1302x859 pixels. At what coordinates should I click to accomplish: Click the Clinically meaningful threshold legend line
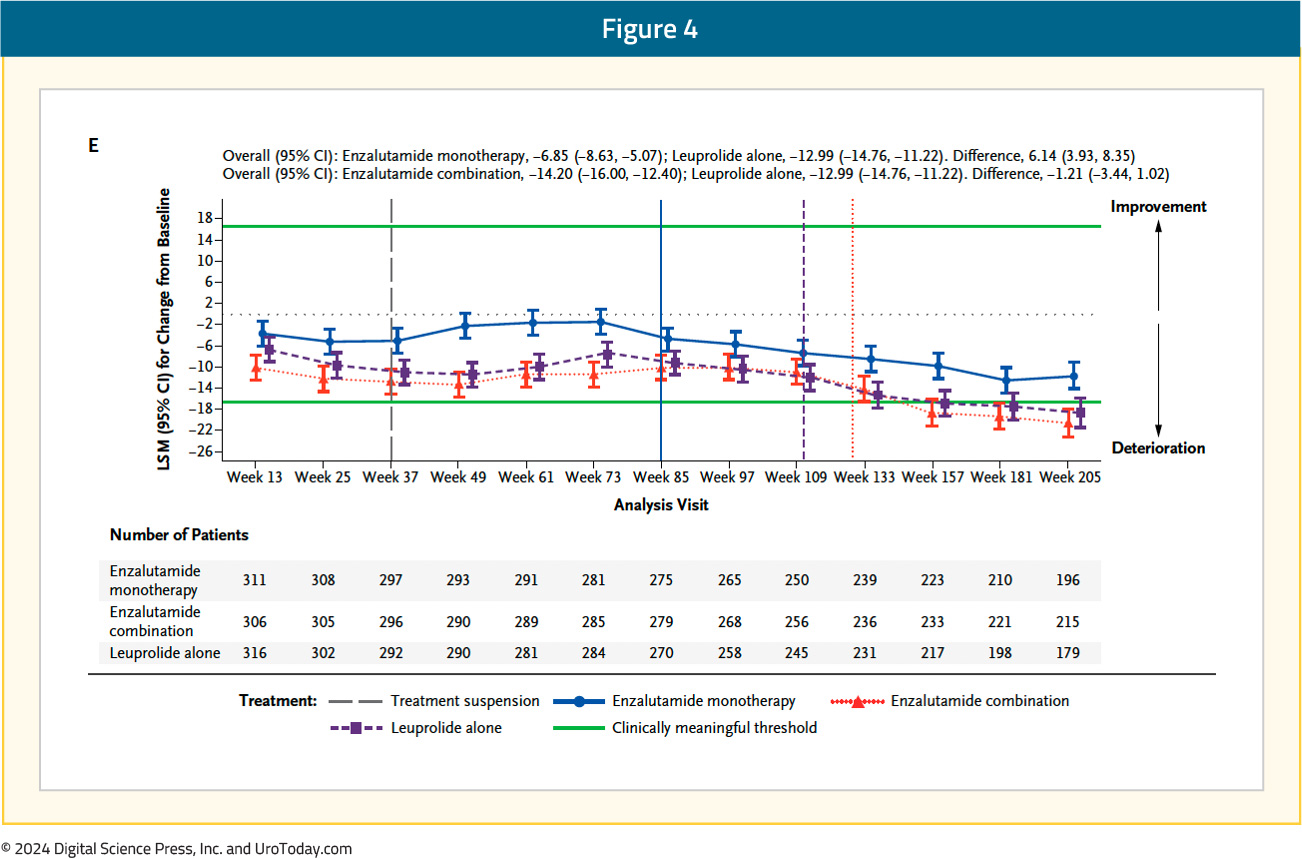[578, 728]
